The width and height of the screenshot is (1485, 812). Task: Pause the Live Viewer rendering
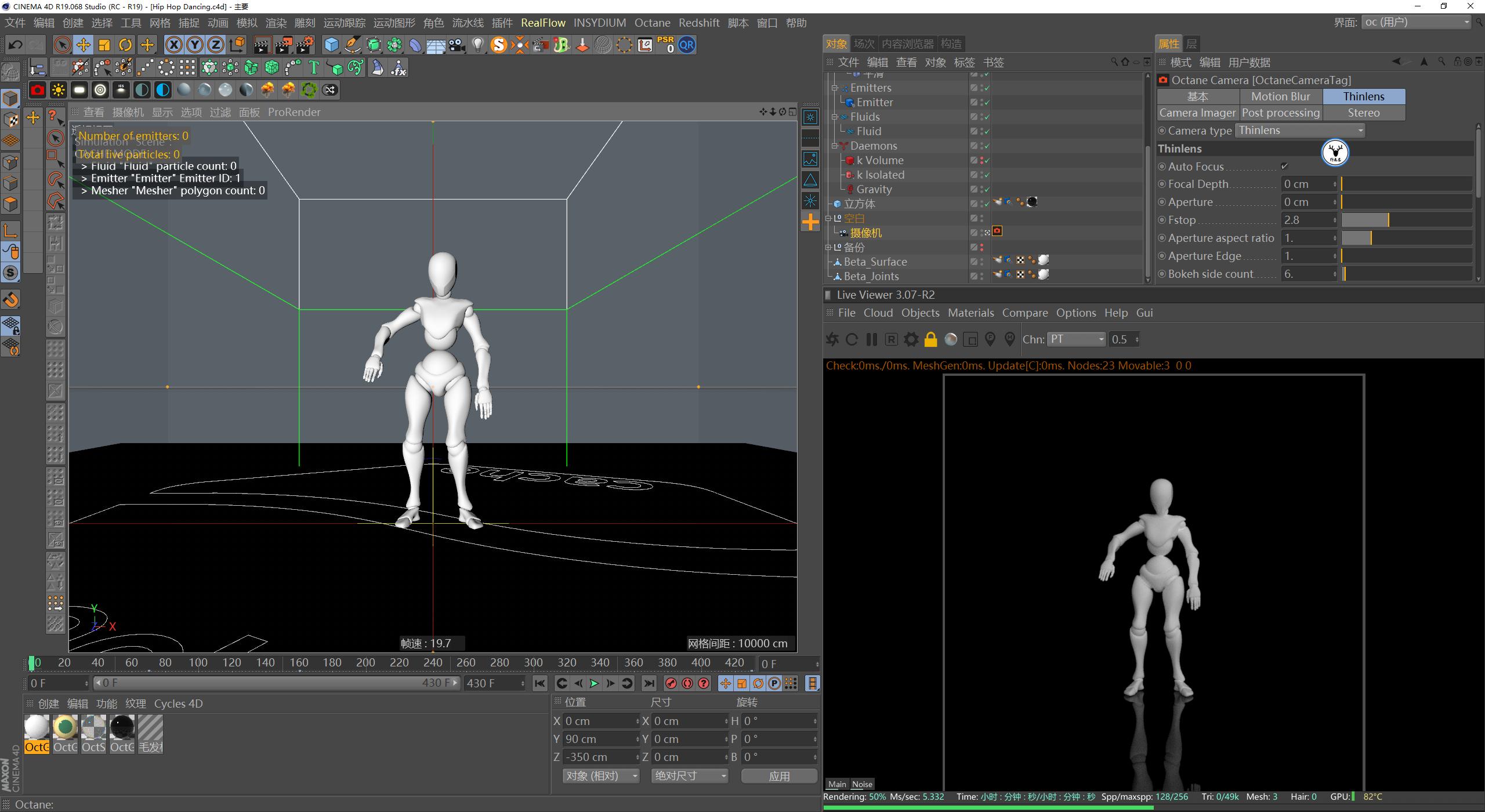point(871,339)
